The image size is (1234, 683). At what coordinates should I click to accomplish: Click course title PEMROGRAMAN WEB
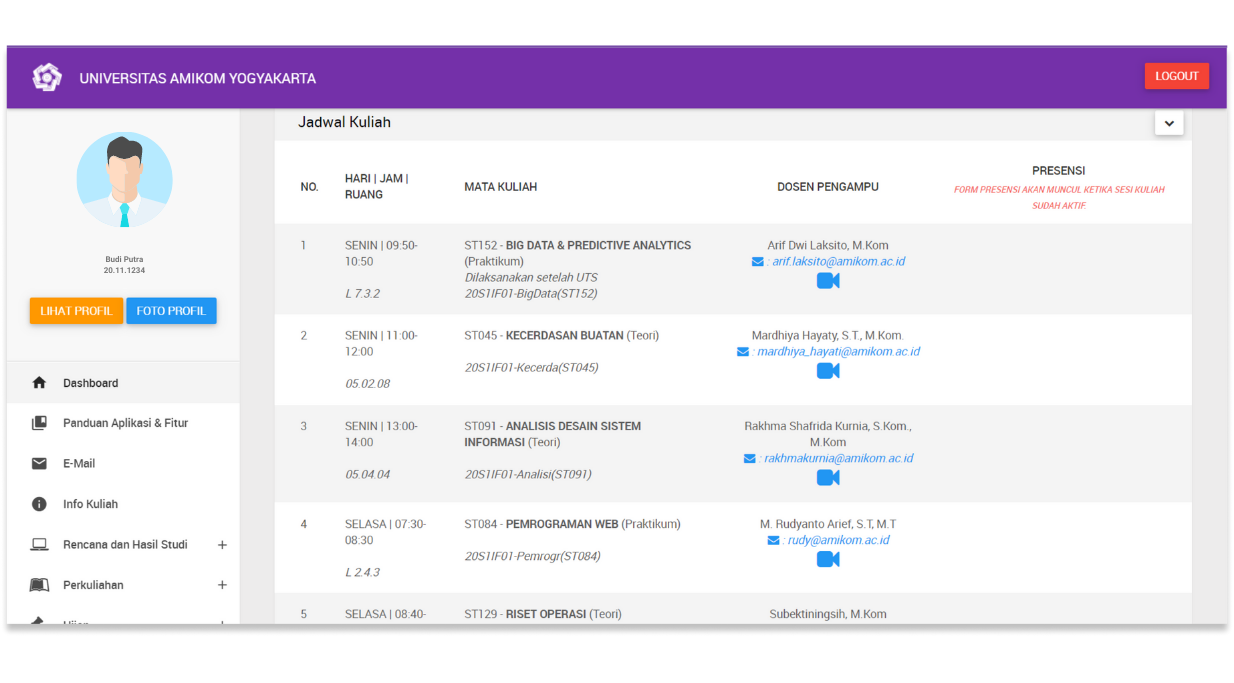coord(562,524)
